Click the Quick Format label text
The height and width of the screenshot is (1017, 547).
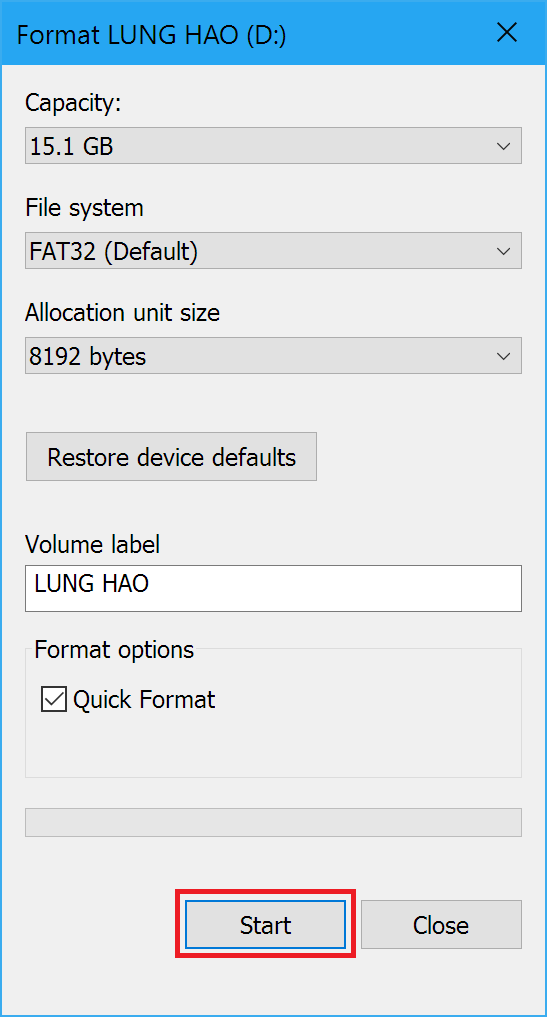[144, 700]
